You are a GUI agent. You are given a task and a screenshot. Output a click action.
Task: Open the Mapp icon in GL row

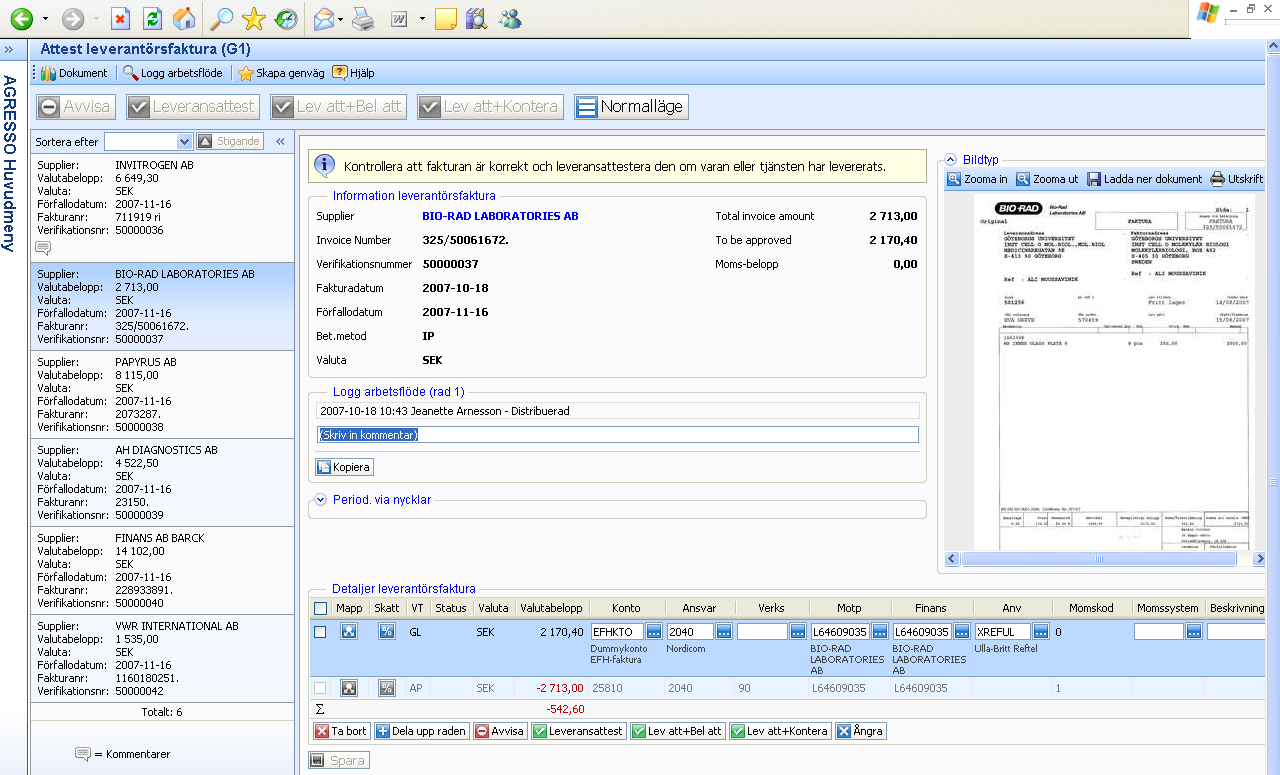349,632
